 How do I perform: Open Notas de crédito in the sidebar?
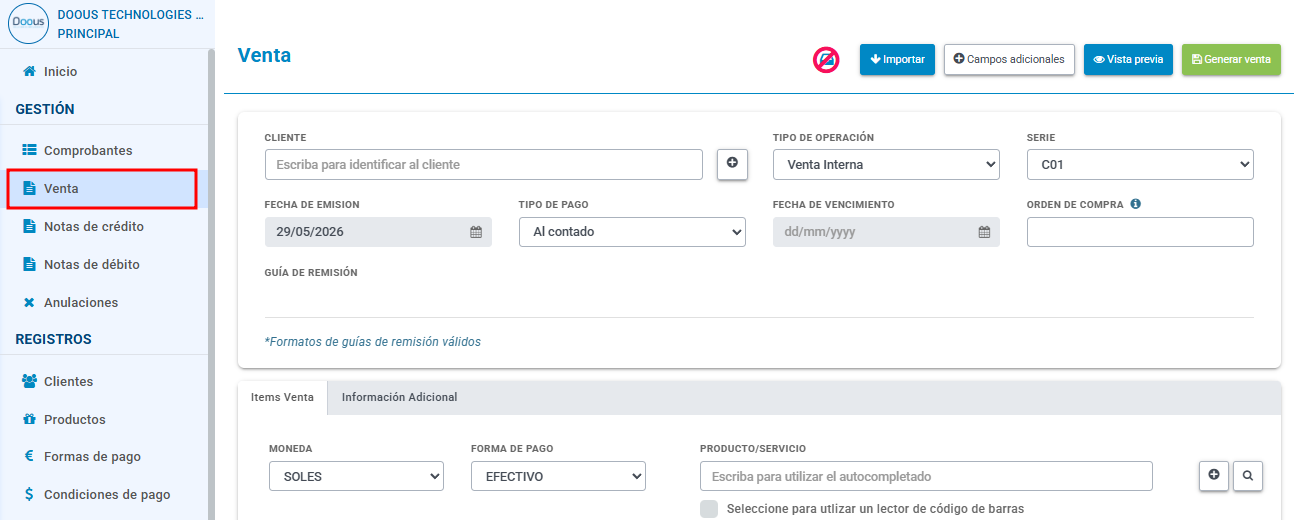coord(104,227)
